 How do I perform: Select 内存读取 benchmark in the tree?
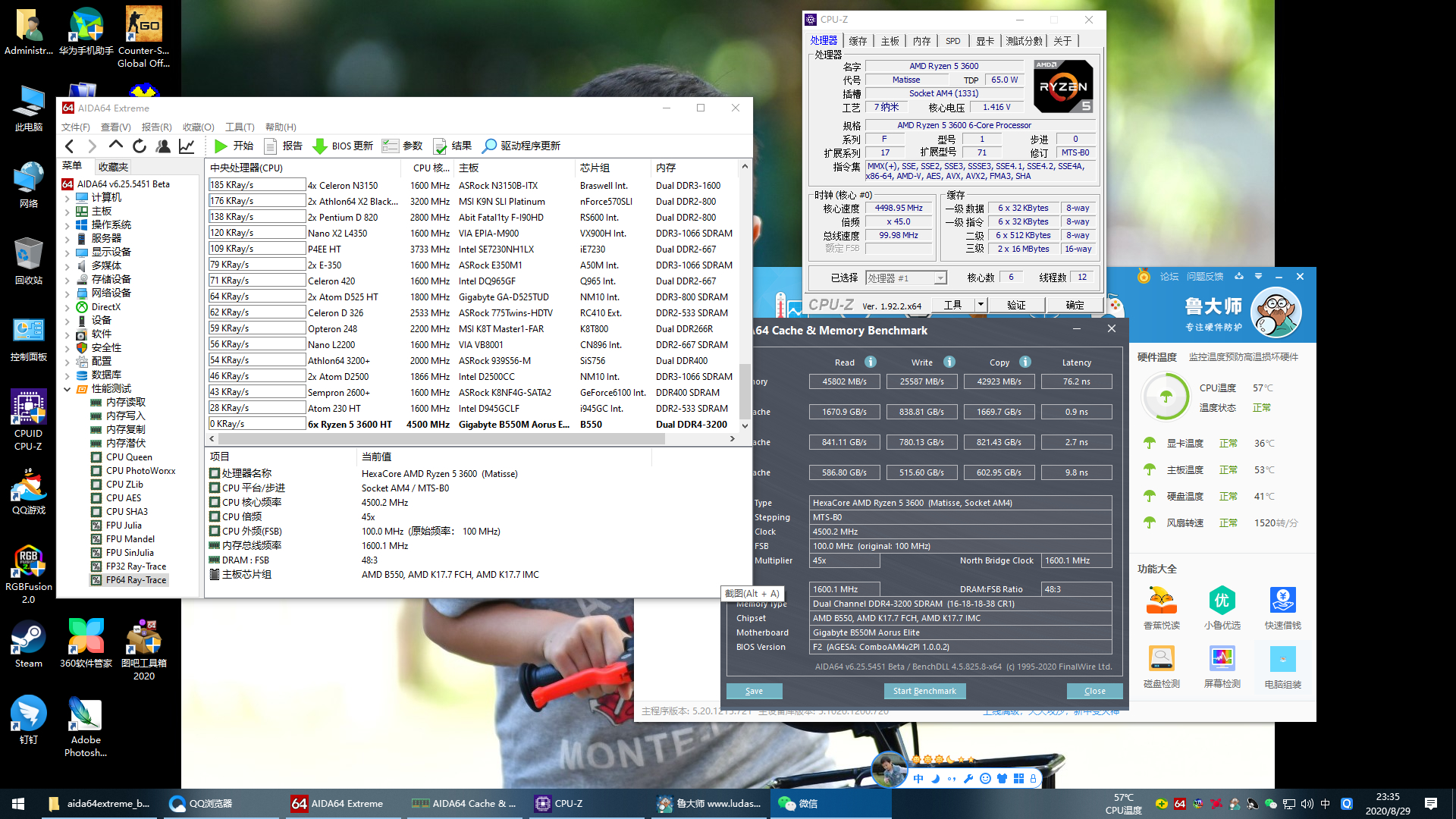tap(126, 402)
